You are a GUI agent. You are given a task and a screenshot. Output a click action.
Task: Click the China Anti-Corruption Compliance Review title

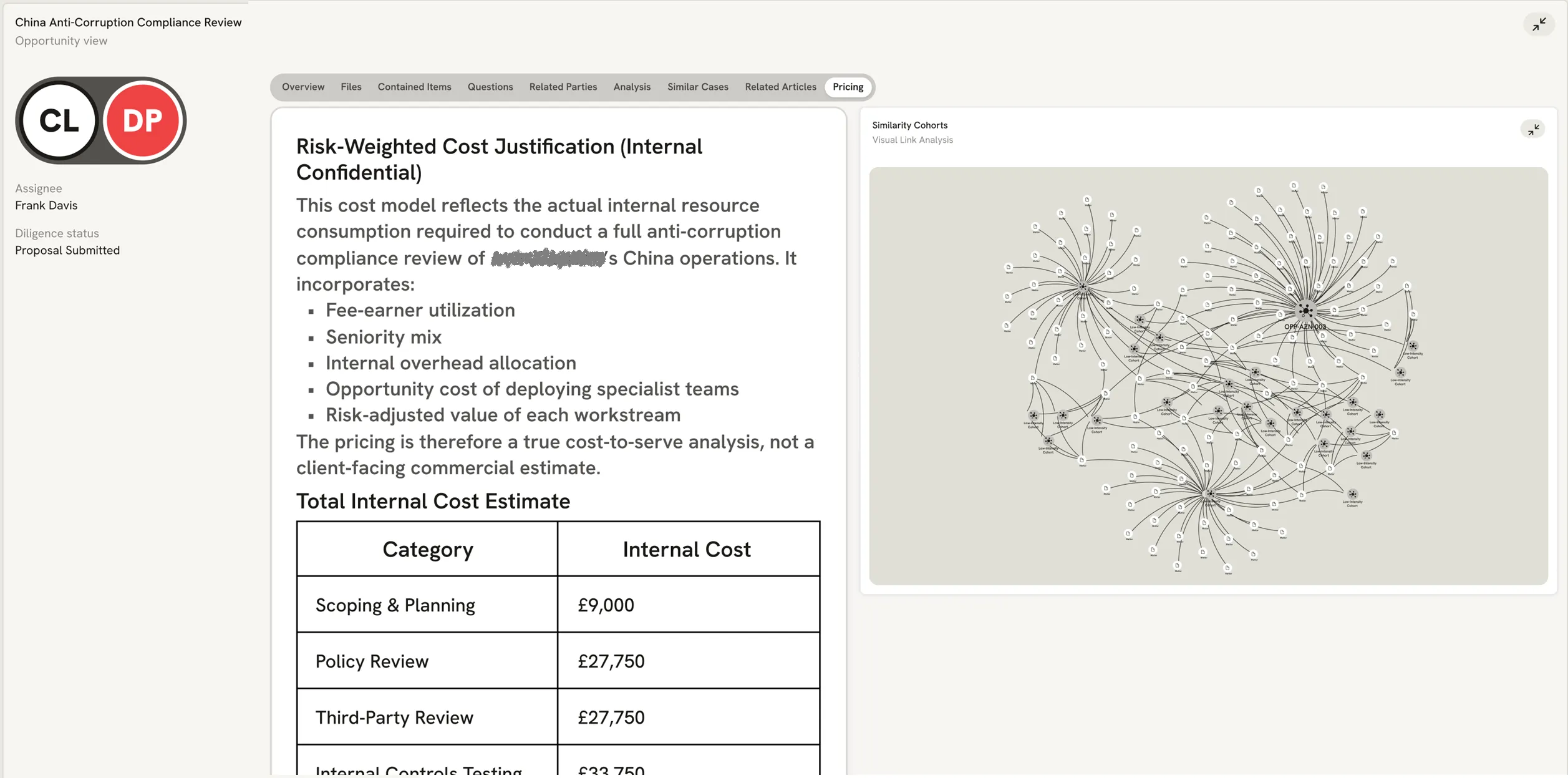(x=128, y=22)
